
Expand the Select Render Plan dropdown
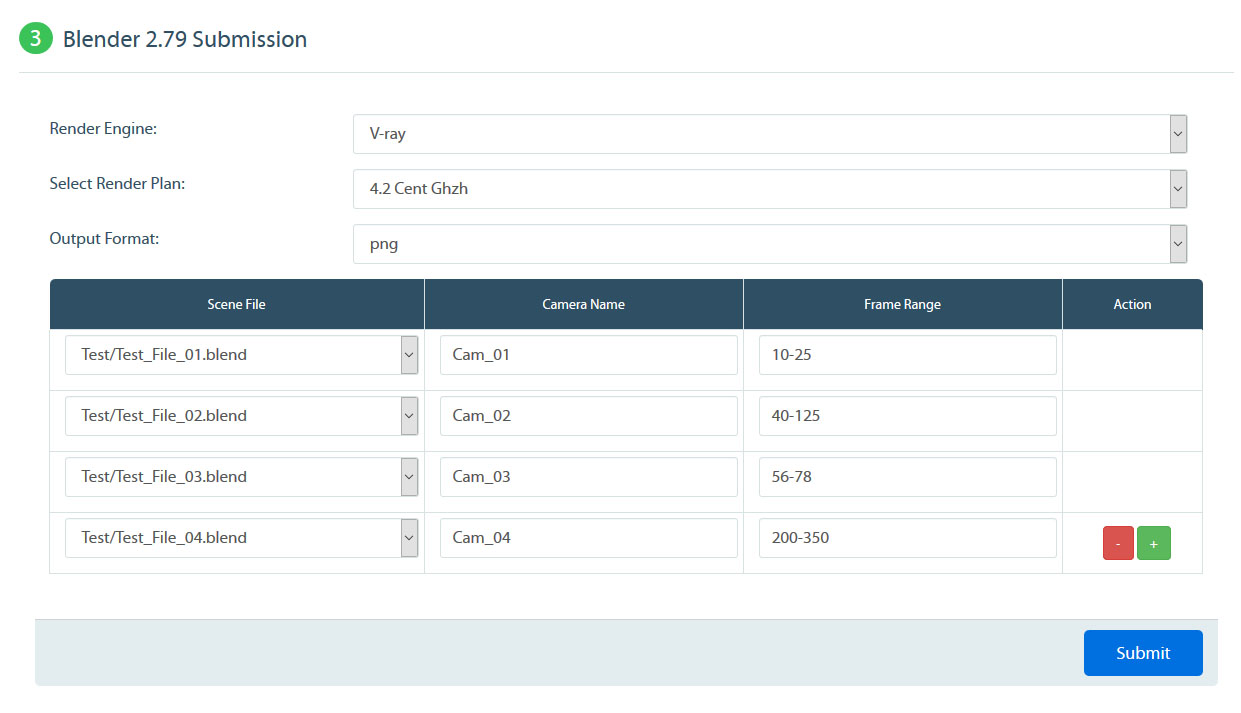point(769,189)
